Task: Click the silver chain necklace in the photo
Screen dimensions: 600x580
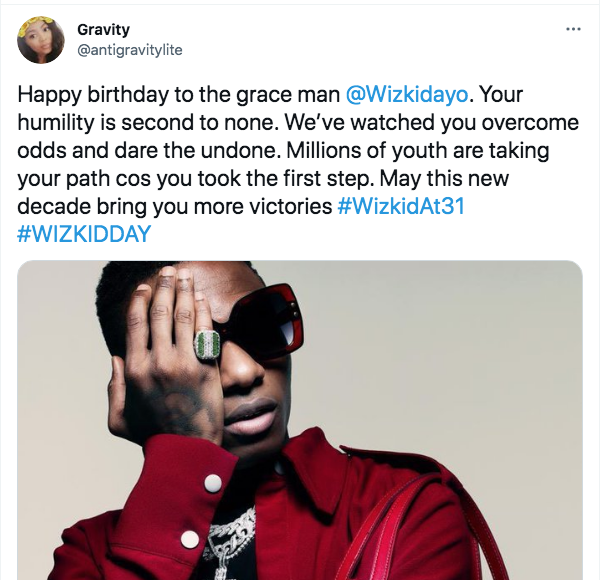Action: pyautogui.click(x=232, y=540)
